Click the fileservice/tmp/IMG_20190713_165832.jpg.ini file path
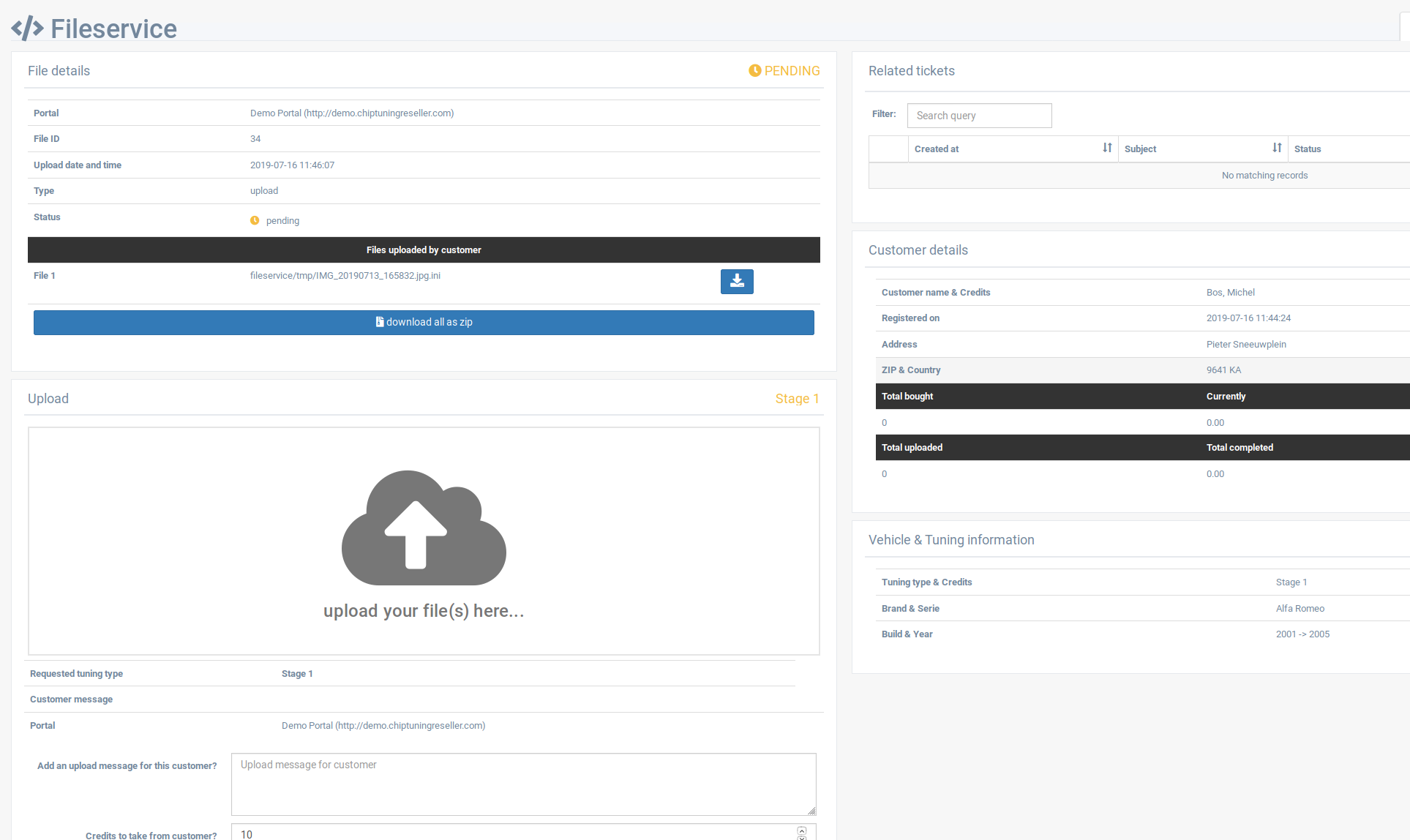The height and width of the screenshot is (840, 1410). point(345,276)
